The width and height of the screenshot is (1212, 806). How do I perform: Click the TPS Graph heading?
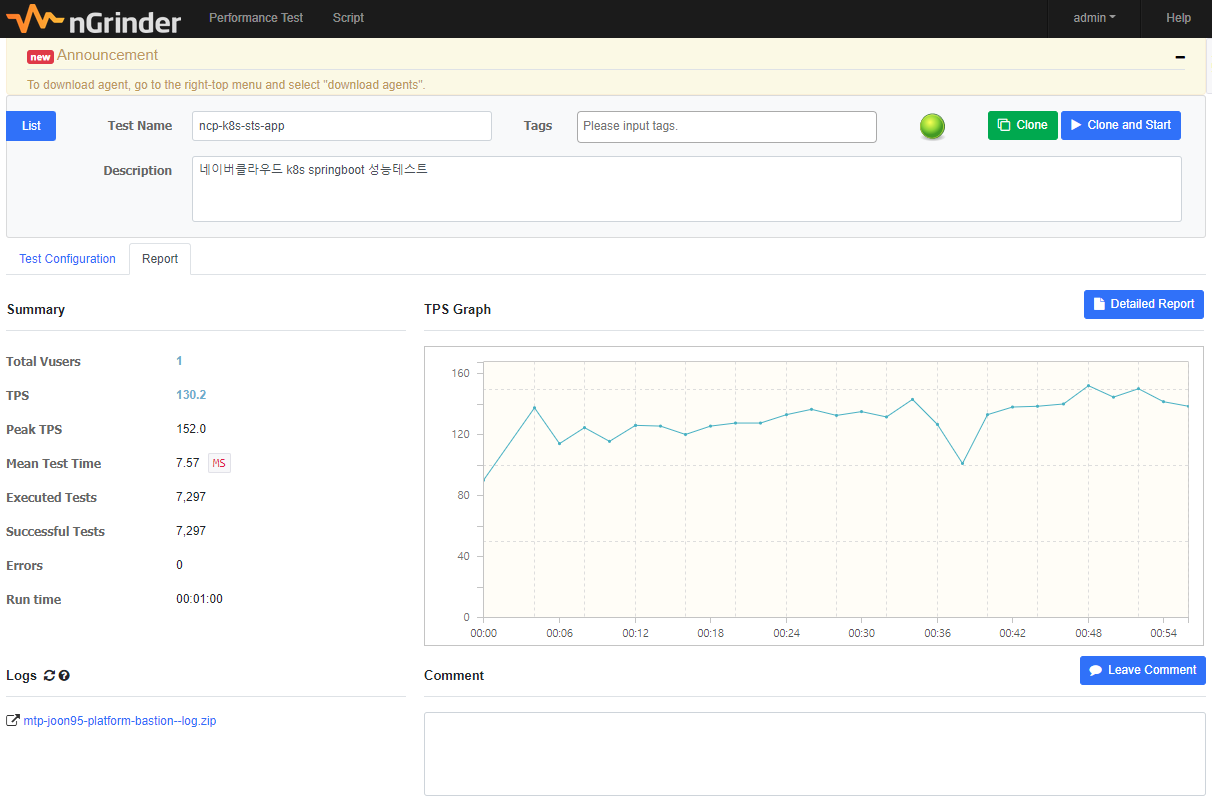click(457, 310)
